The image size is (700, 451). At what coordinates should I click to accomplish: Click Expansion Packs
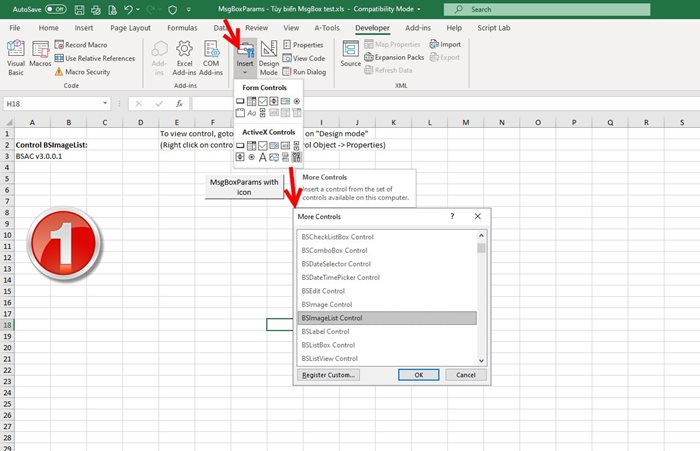(x=394, y=57)
